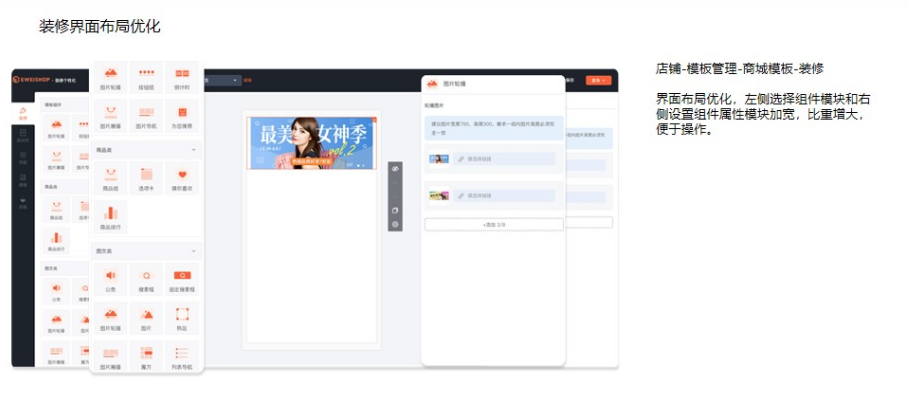This screenshot has width=914, height=420.
Task: Click 保存 save in the top bar
Action: pyautogui.click(x=570, y=80)
